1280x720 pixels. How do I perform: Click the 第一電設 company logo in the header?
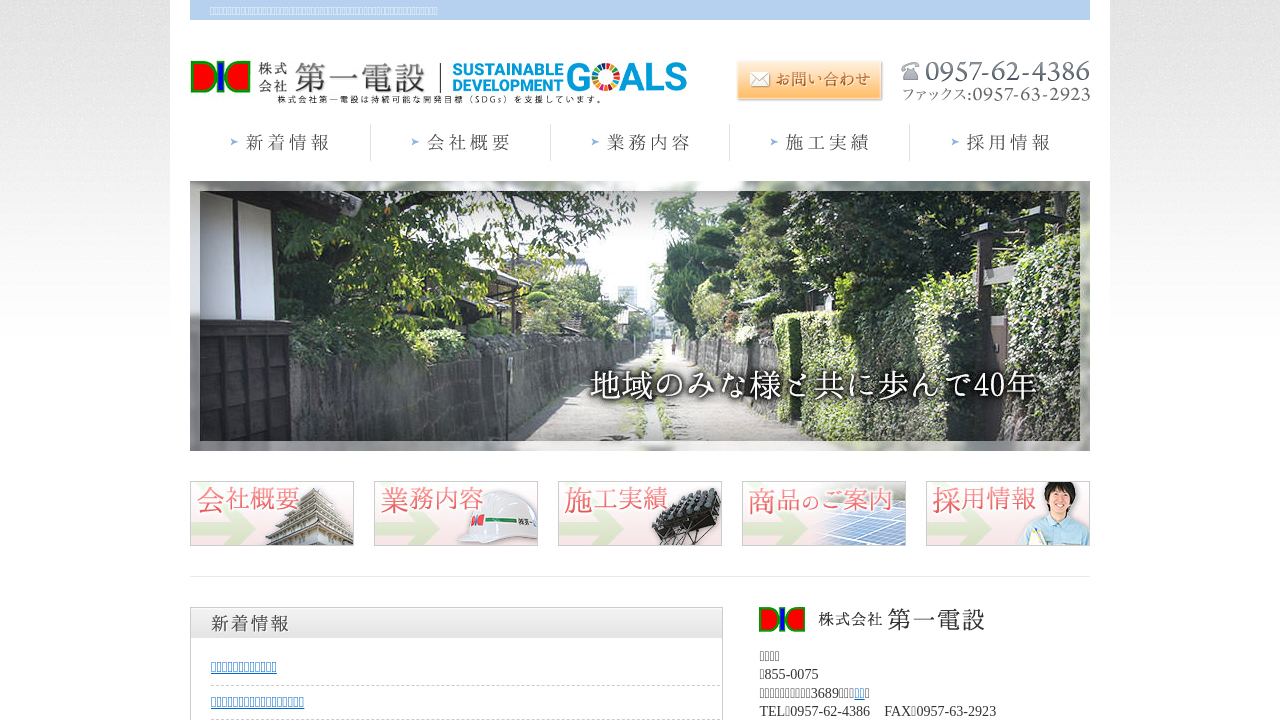pos(308,78)
